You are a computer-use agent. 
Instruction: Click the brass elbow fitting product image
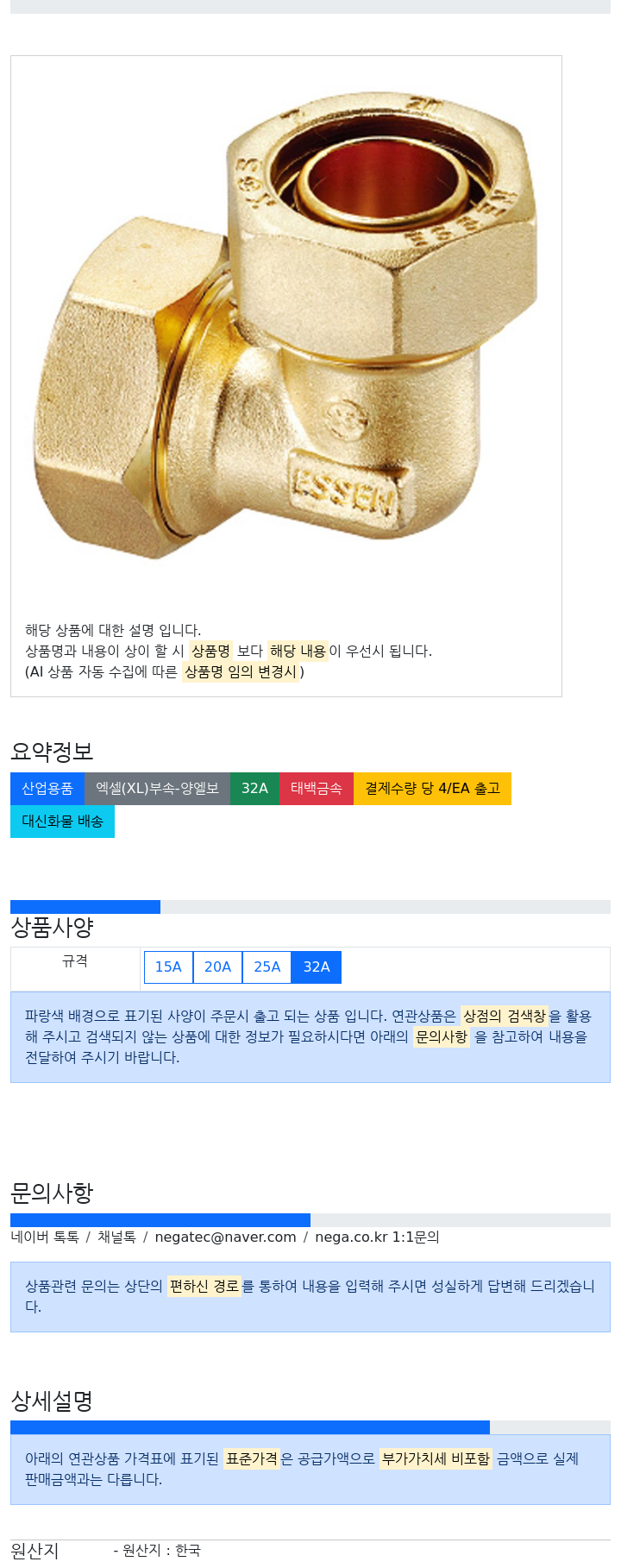pos(285,333)
